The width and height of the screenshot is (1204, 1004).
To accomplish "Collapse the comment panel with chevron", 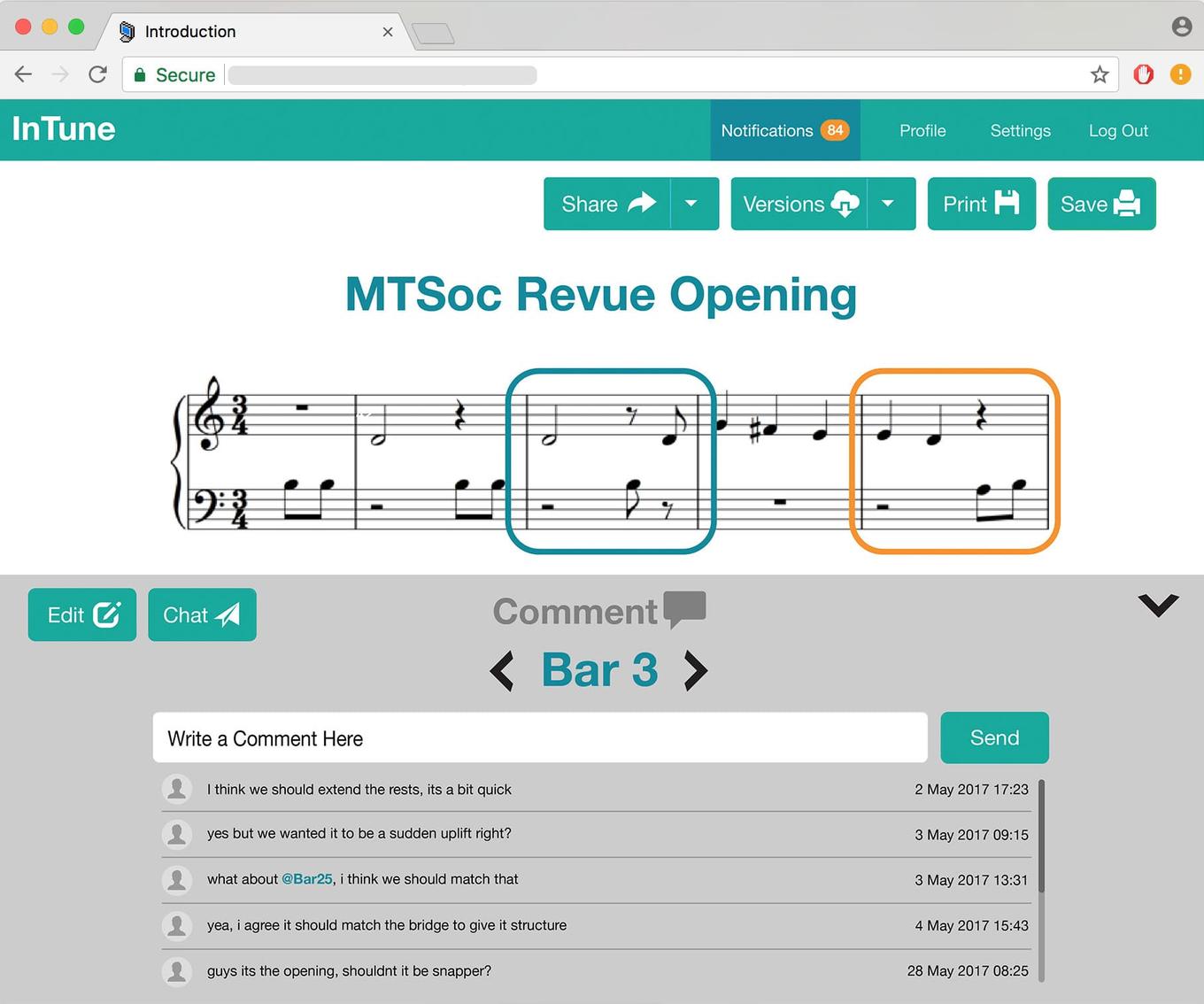I will (1158, 606).
